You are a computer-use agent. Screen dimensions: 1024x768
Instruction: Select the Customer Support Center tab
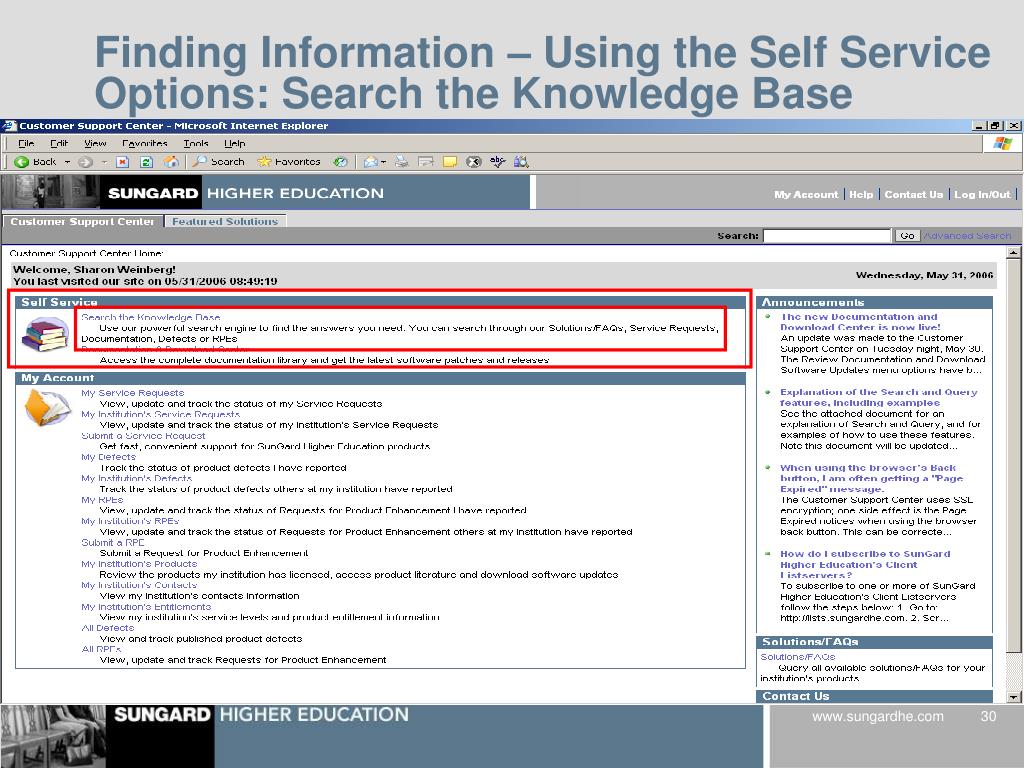pos(82,221)
